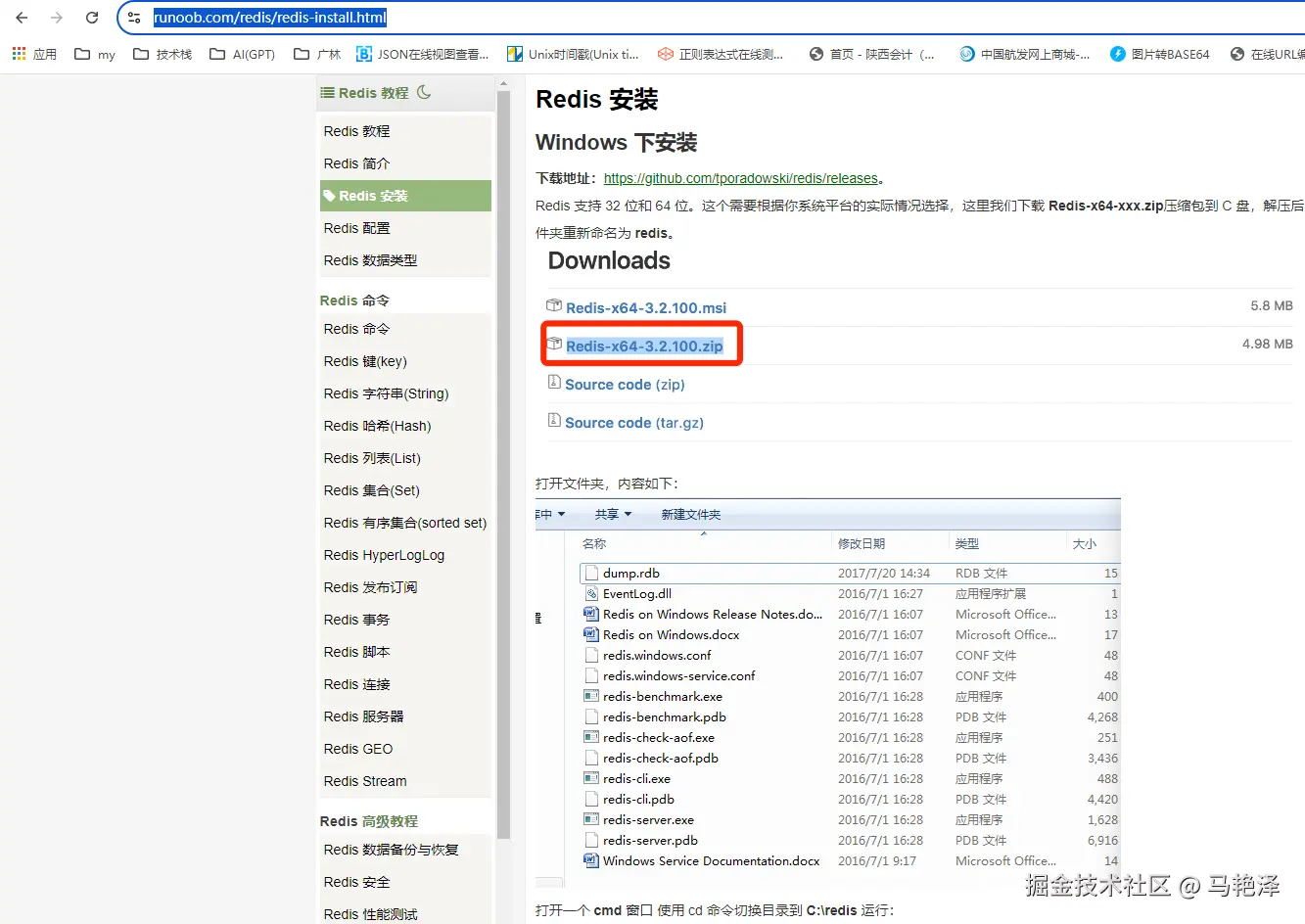Open the 图片转BASE64 bookmark
The width and height of the screenshot is (1305, 924).
pyautogui.click(x=1160, y=55)
